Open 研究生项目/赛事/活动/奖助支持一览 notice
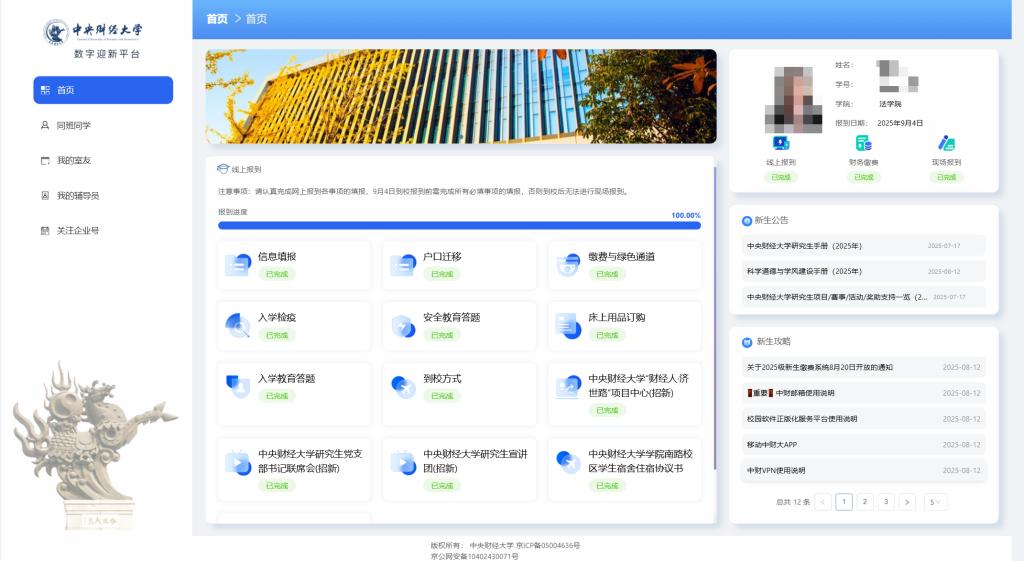 (x=863, y=297)
